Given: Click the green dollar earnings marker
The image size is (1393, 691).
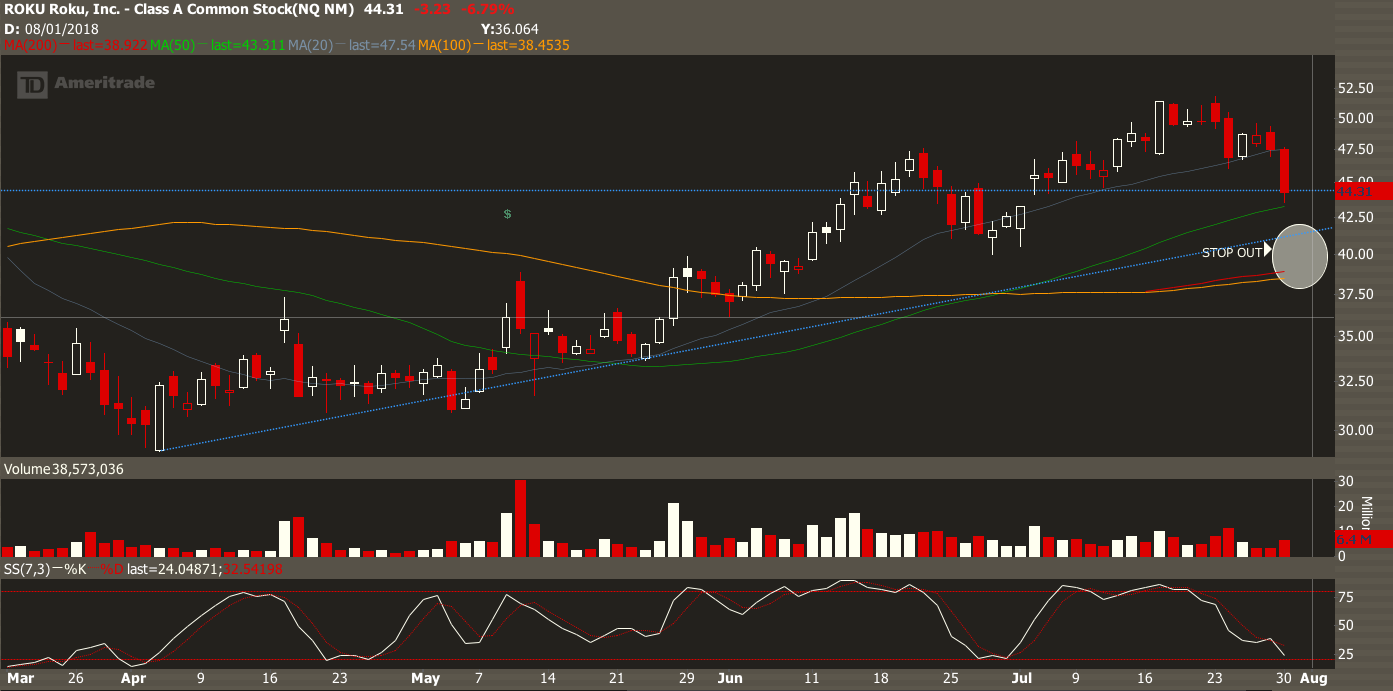Looking at the screenshot, I should (x=508, y=214).
